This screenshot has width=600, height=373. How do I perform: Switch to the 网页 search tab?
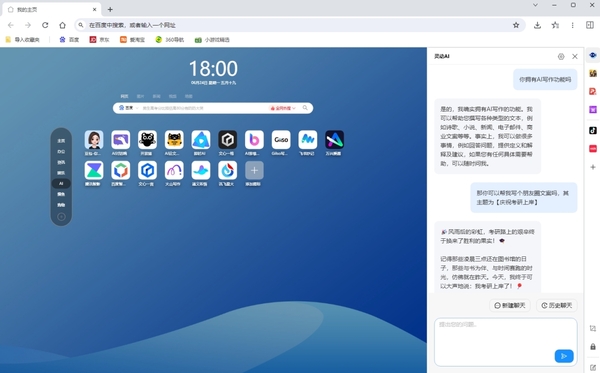(124, 96)
